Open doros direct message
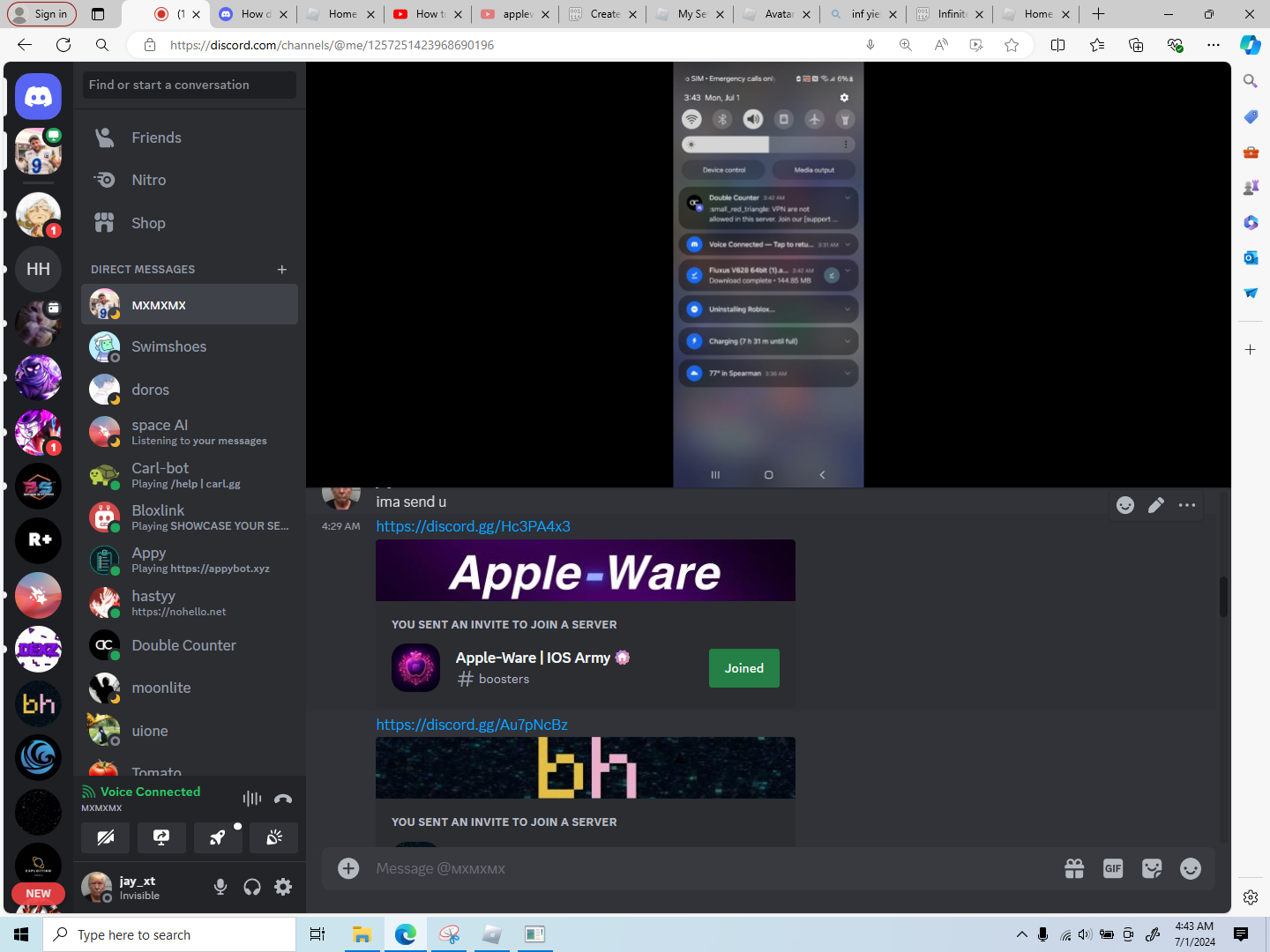Screen dimensions: 1270x952 [190, 390]
